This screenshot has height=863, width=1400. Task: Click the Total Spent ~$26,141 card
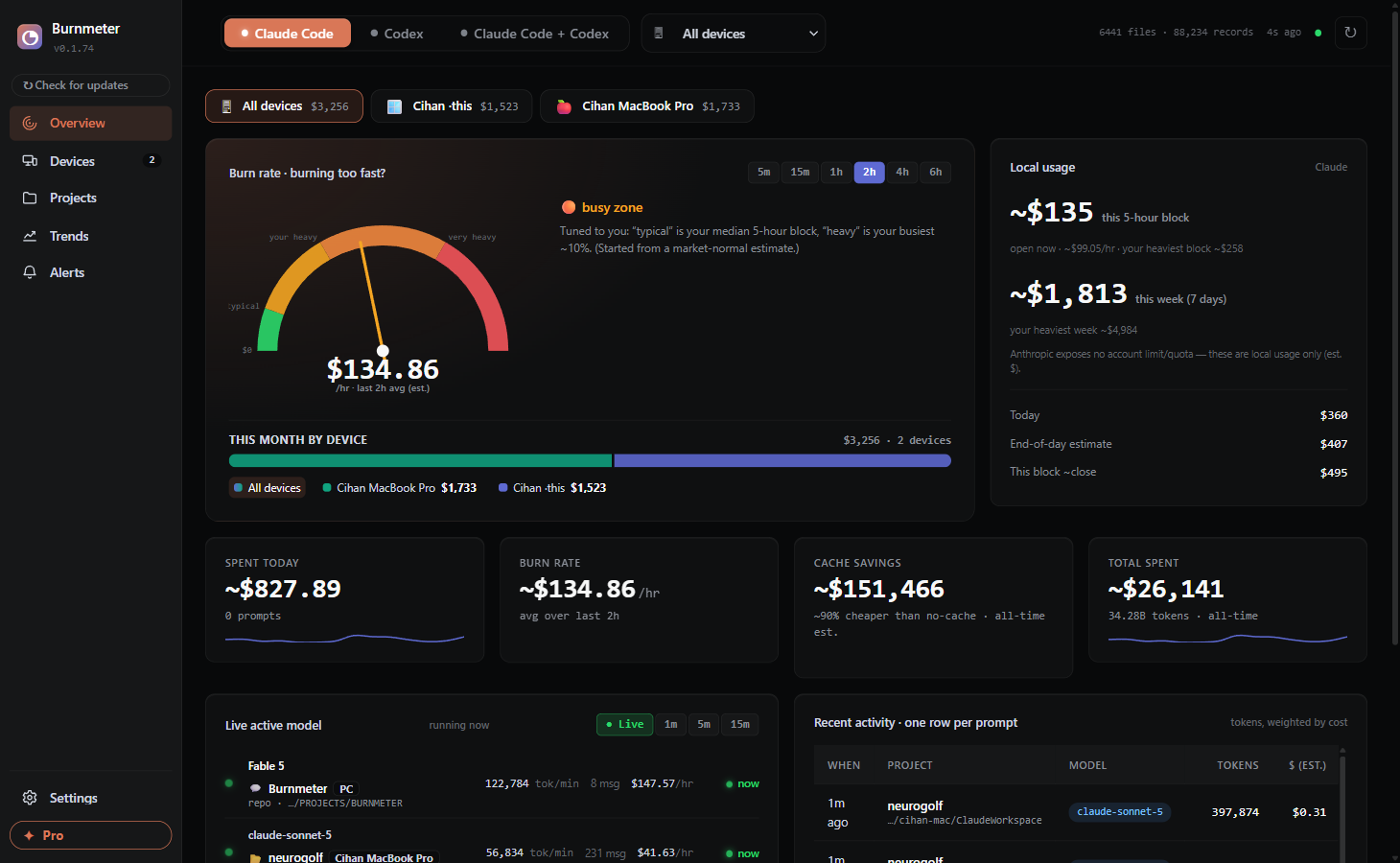coord(1227,600)
